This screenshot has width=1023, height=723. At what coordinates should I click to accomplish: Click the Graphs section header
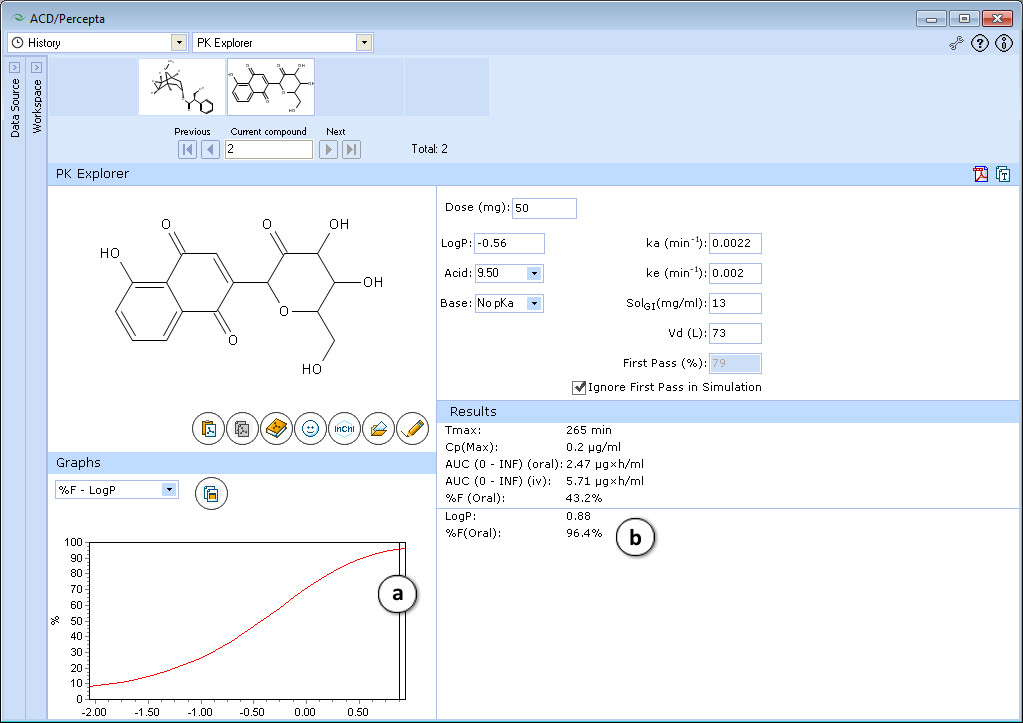click(x=242, y=463)
